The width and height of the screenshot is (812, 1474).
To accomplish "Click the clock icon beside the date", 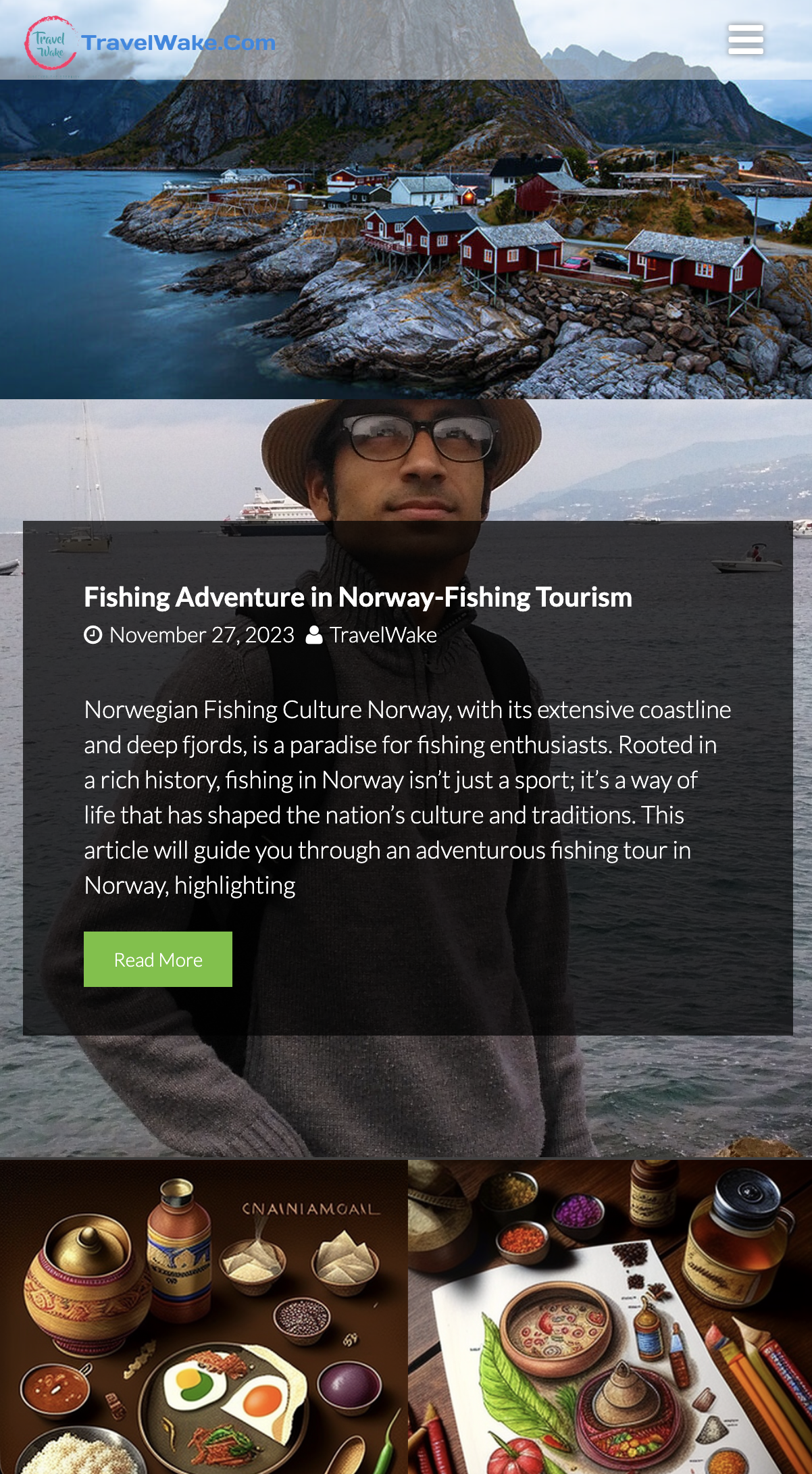I will (x=93, y=635).
